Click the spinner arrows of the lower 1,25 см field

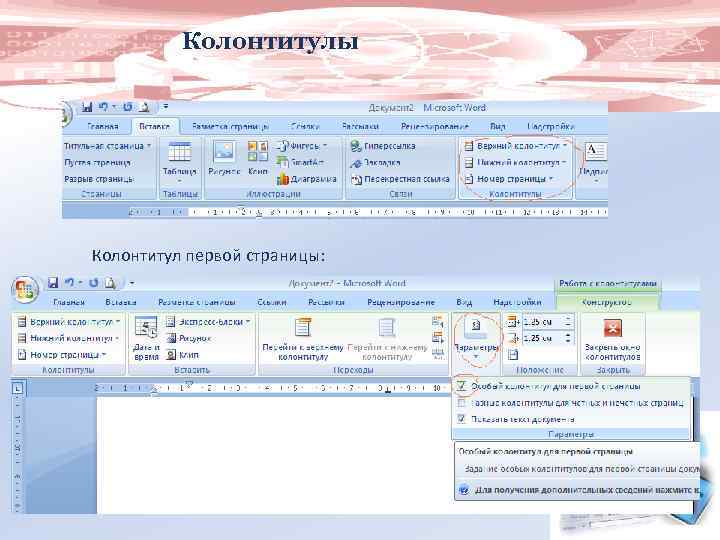tap(568, 338)
